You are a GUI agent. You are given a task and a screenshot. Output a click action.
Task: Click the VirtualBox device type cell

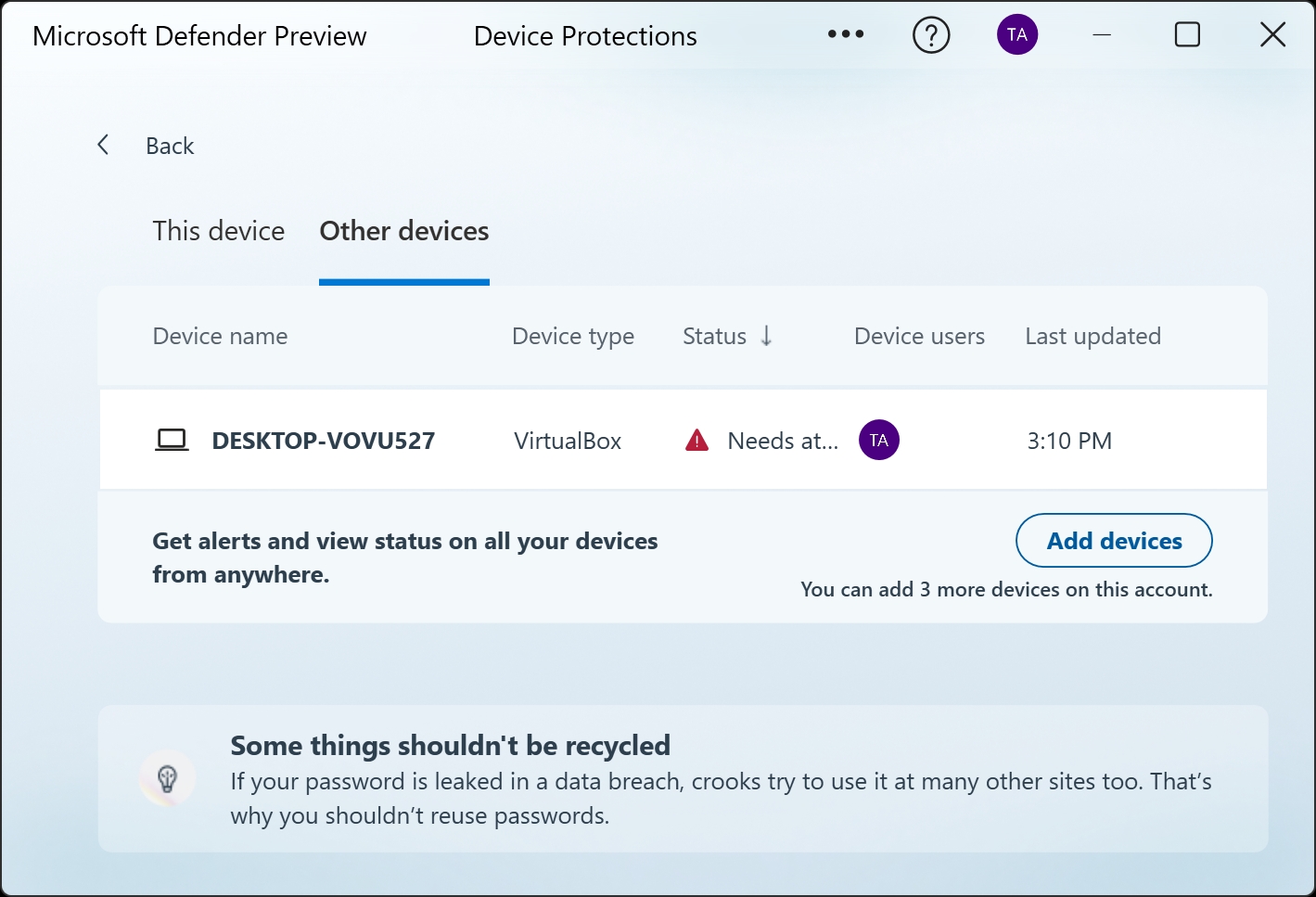(x=568, y=441)
